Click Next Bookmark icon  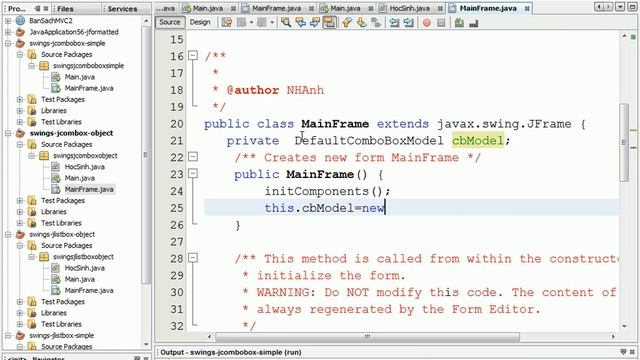coord(361,22)
